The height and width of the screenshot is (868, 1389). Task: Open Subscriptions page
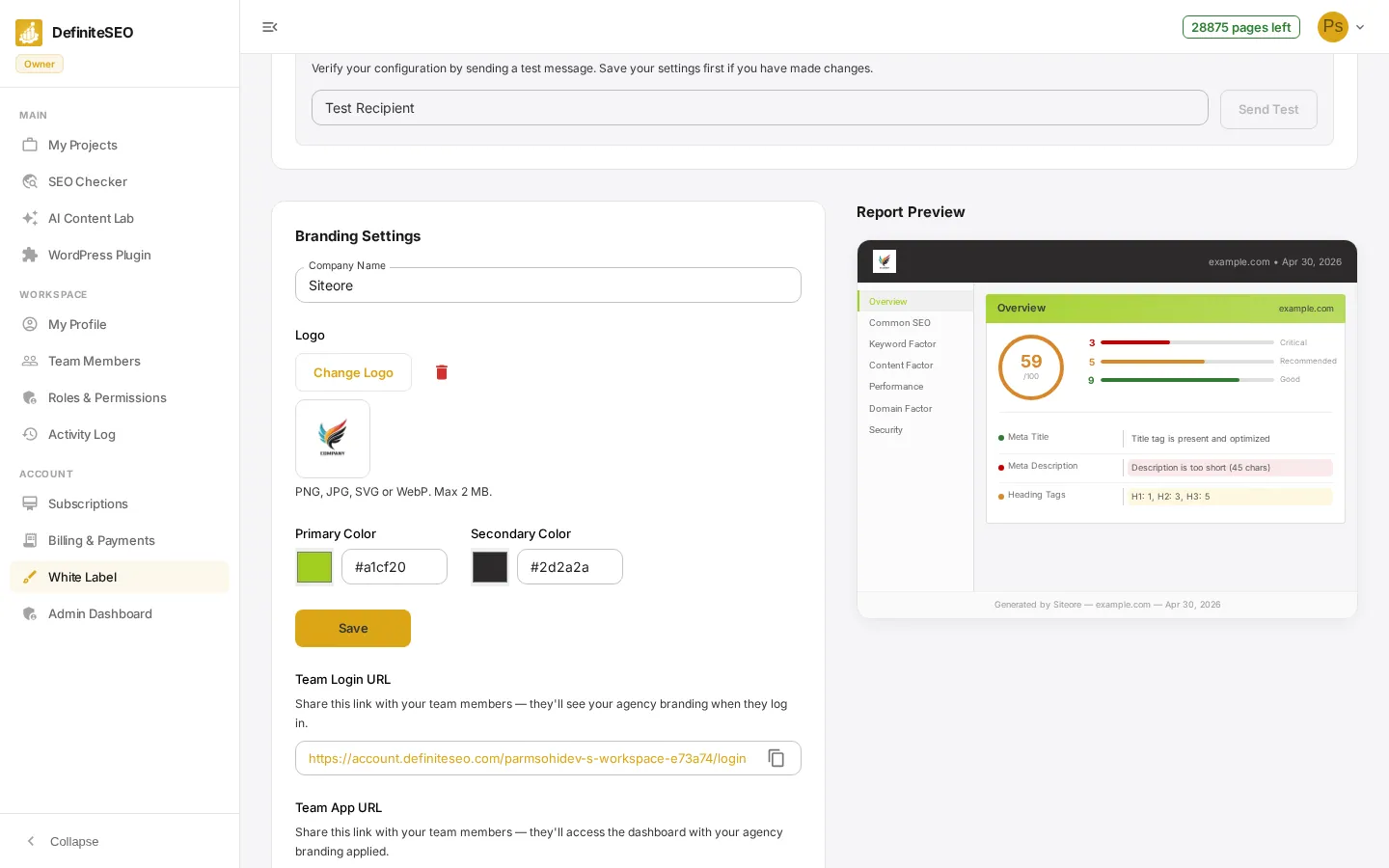click(120, 503)
